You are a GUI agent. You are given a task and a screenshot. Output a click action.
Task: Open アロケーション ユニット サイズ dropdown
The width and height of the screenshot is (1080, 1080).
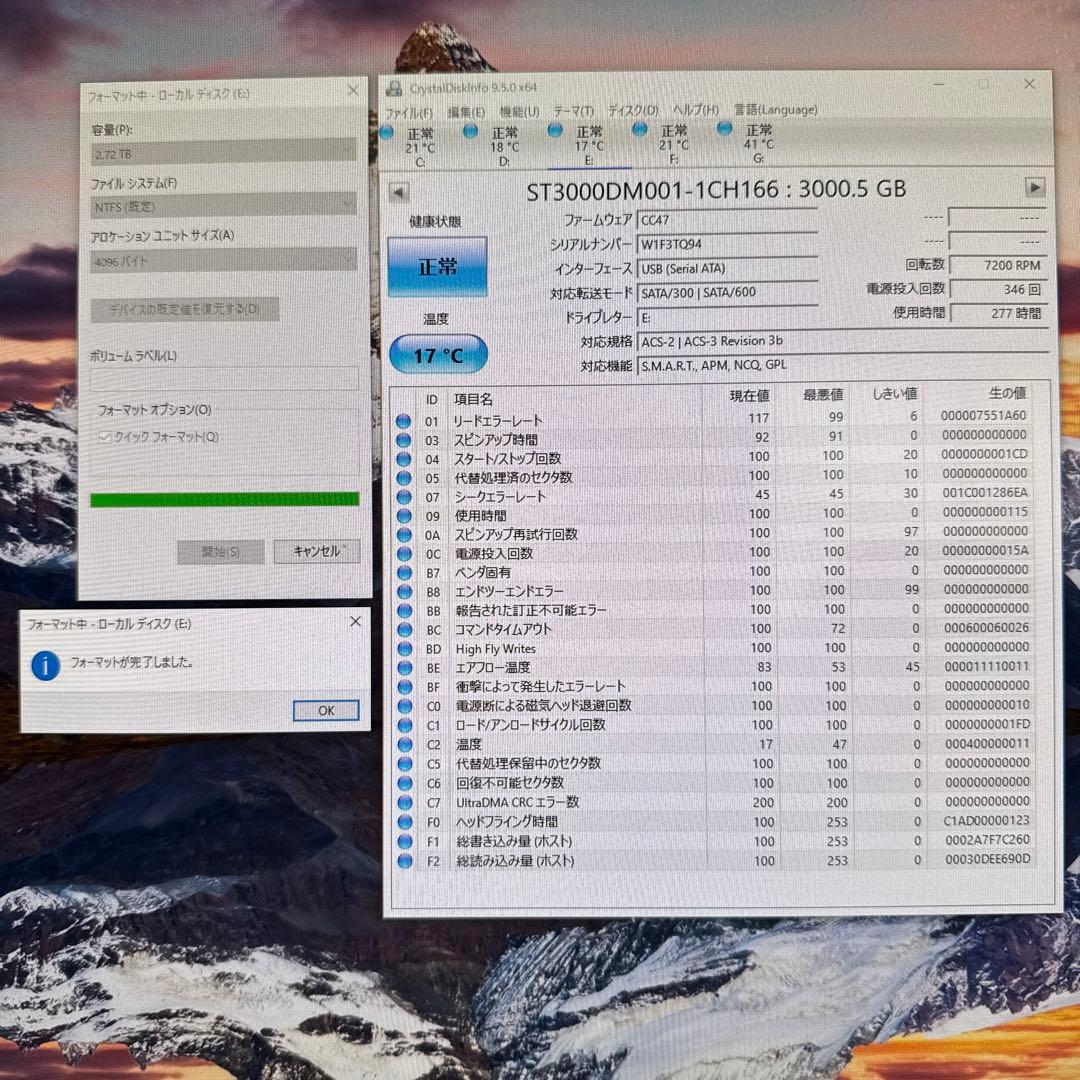(224, 260)
